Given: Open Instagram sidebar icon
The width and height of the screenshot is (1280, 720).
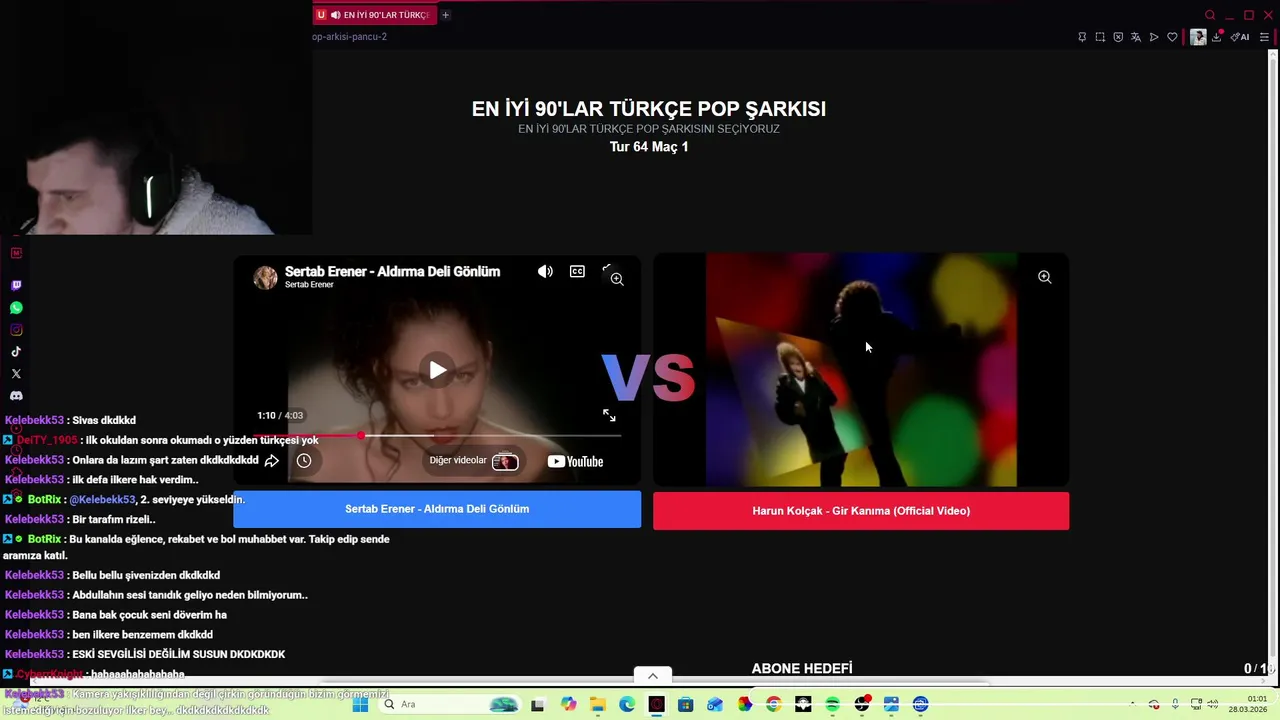Looking at the screenshot, I should click(16, 330).
